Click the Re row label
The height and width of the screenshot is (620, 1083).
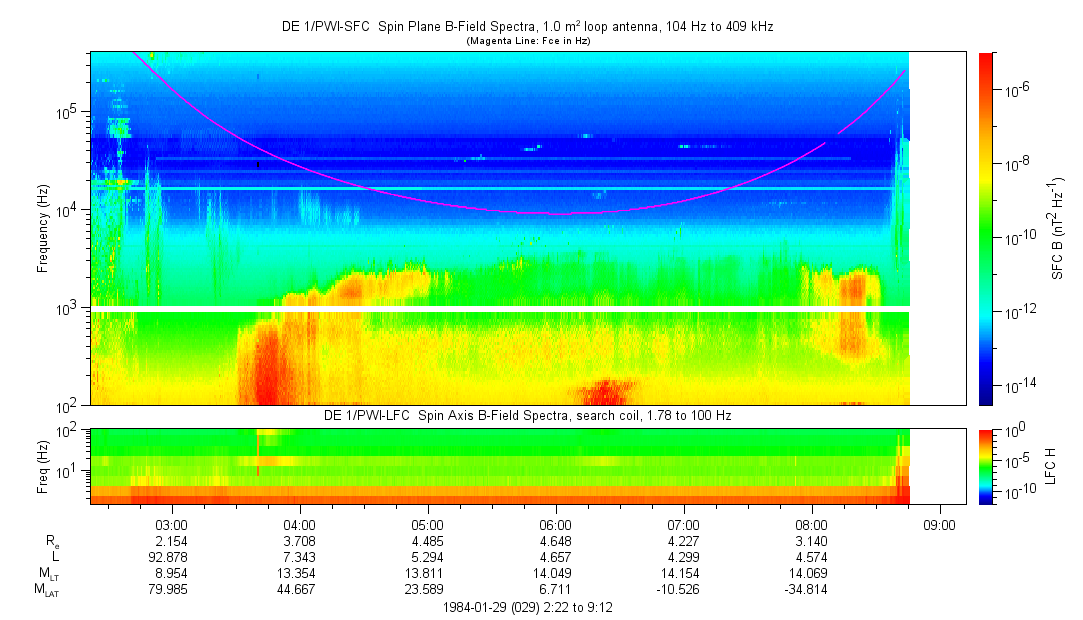click(x=53, y=542)
